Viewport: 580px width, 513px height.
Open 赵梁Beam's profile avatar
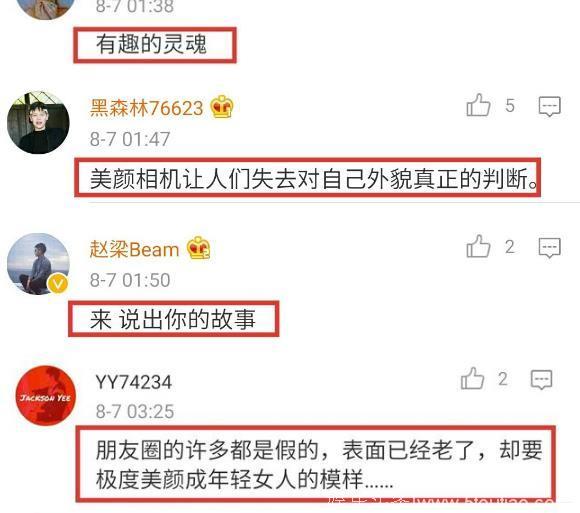coord(38,264)
